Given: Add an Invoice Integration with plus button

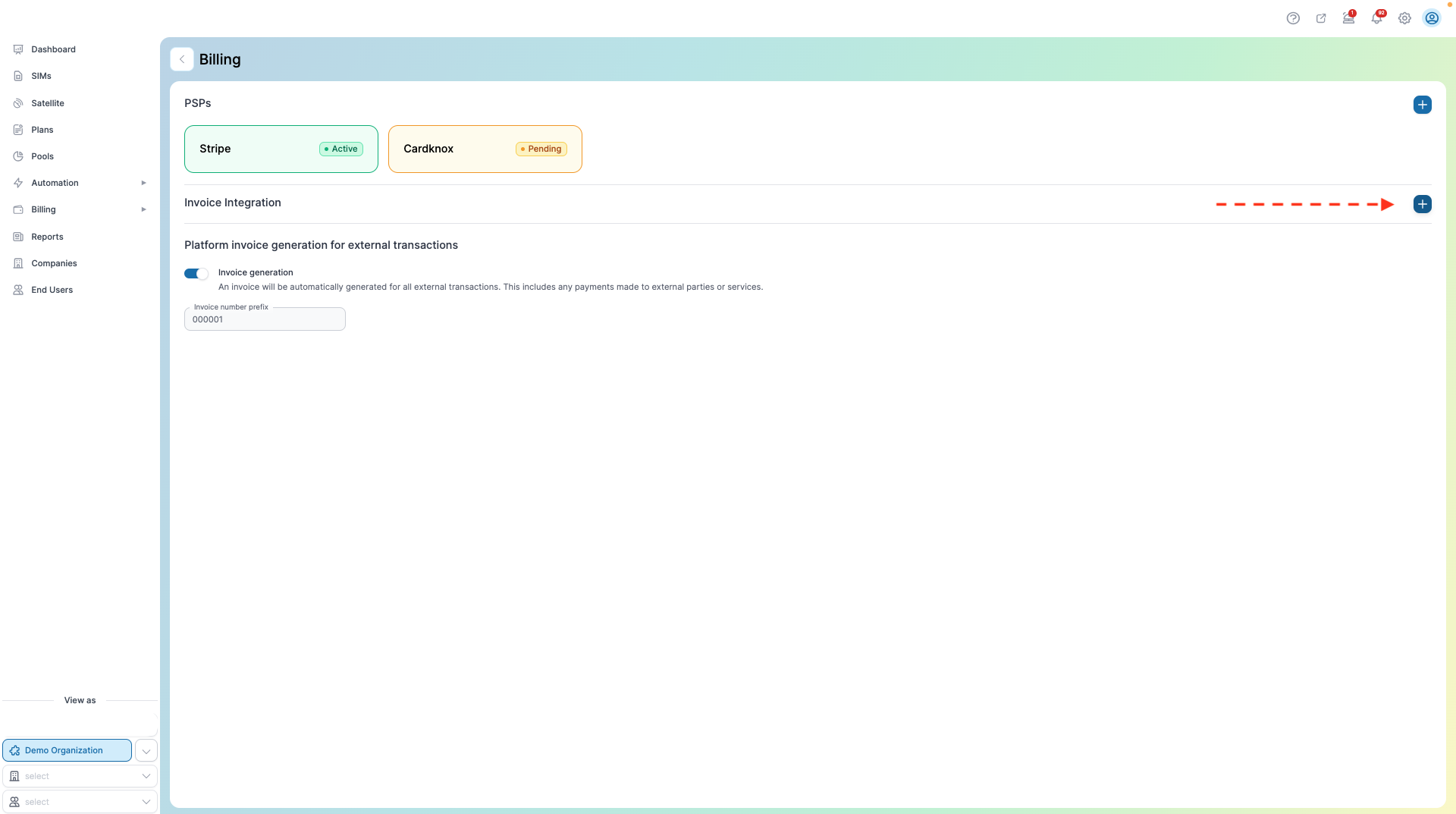Looking at the screenshot, I should click(x=1423, y=204).
